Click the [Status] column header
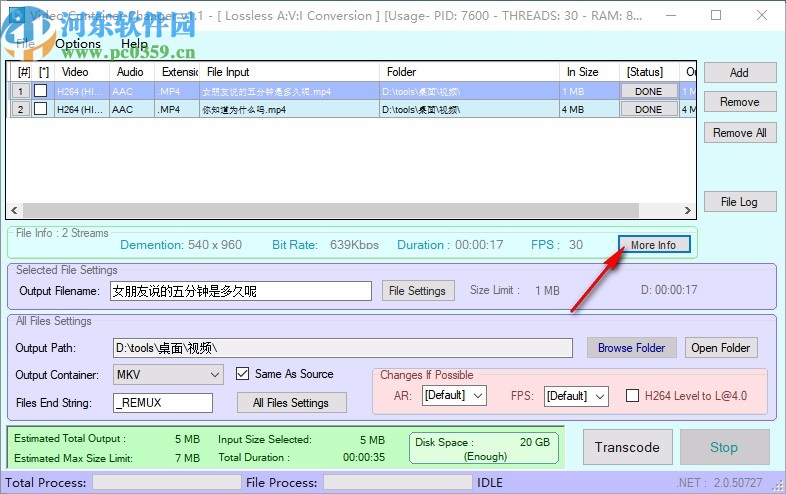 tap(649, 72)
